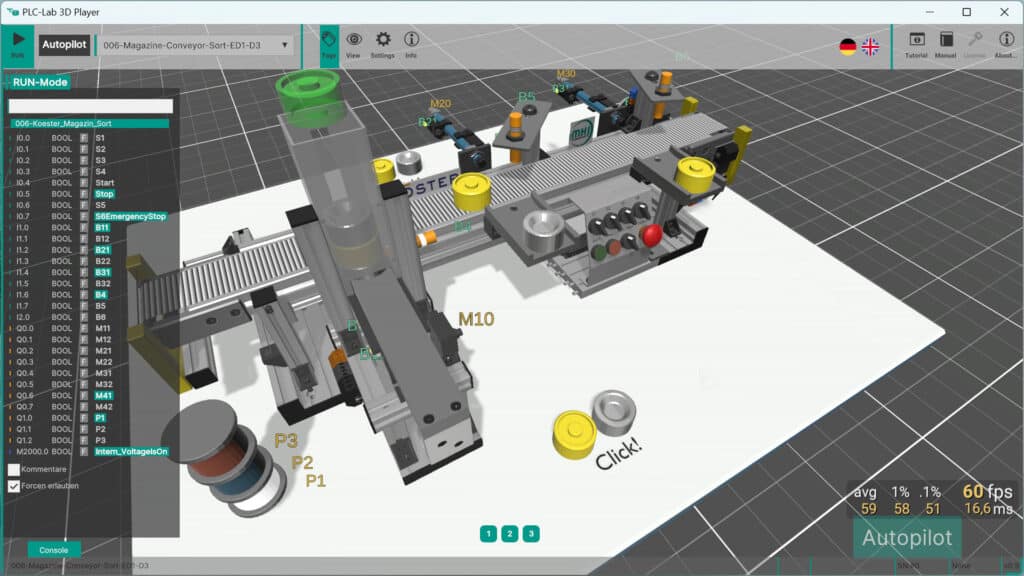Toggle force F button for Start
This screenshot has width=1024, height=576.
[x=84, y=183]
